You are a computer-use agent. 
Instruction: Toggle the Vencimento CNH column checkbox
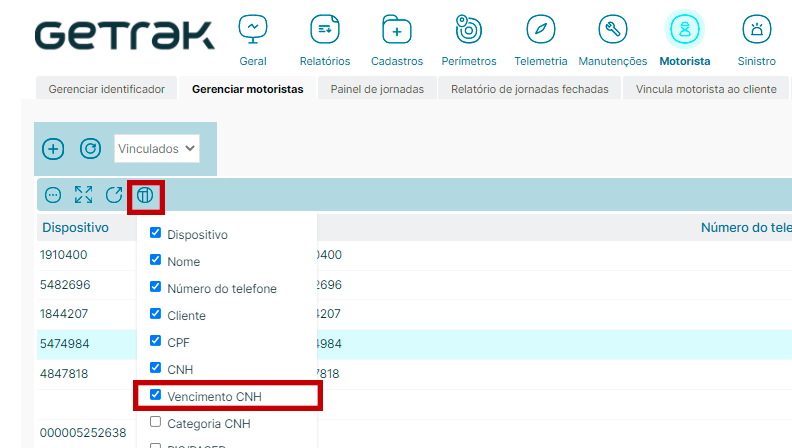[x=156, y=394]
